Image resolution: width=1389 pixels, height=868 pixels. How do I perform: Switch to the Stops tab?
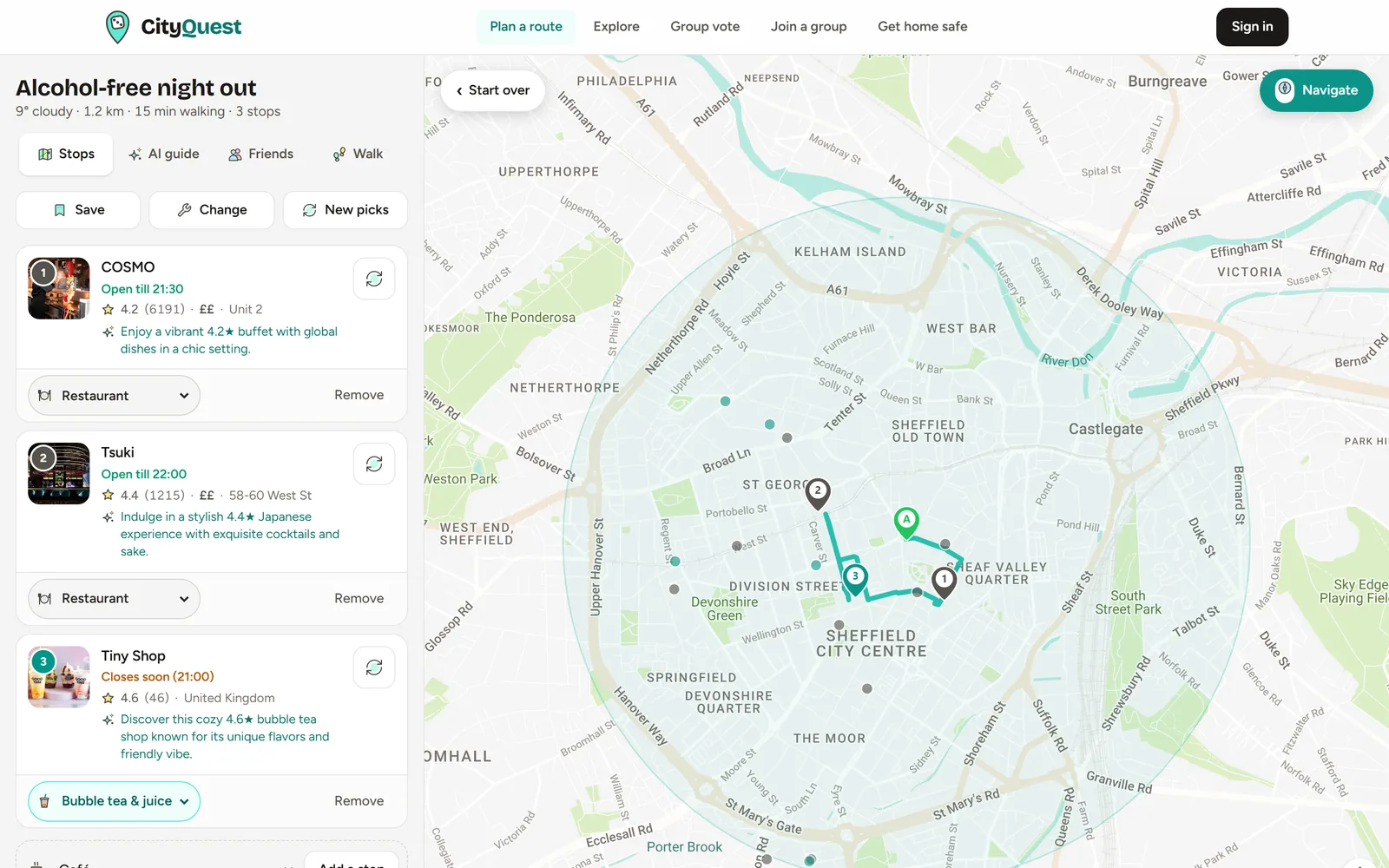pyautogui.click(x=66, y=155)
